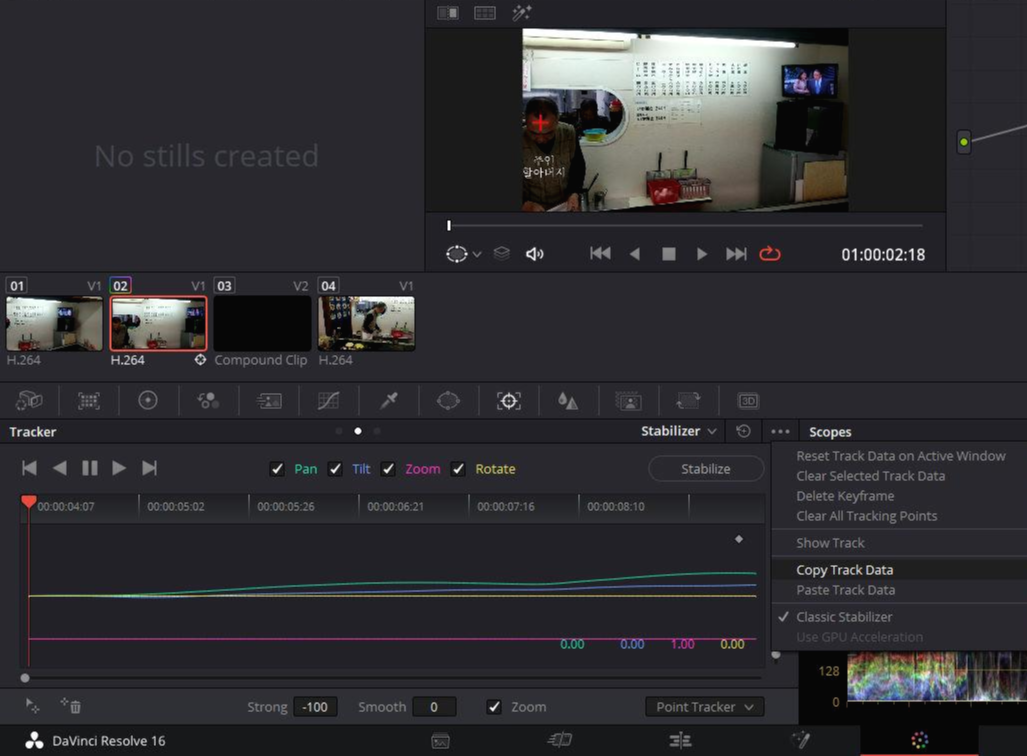
Task: Jump to last frame in viewer
Action: [x=736, y=254]
